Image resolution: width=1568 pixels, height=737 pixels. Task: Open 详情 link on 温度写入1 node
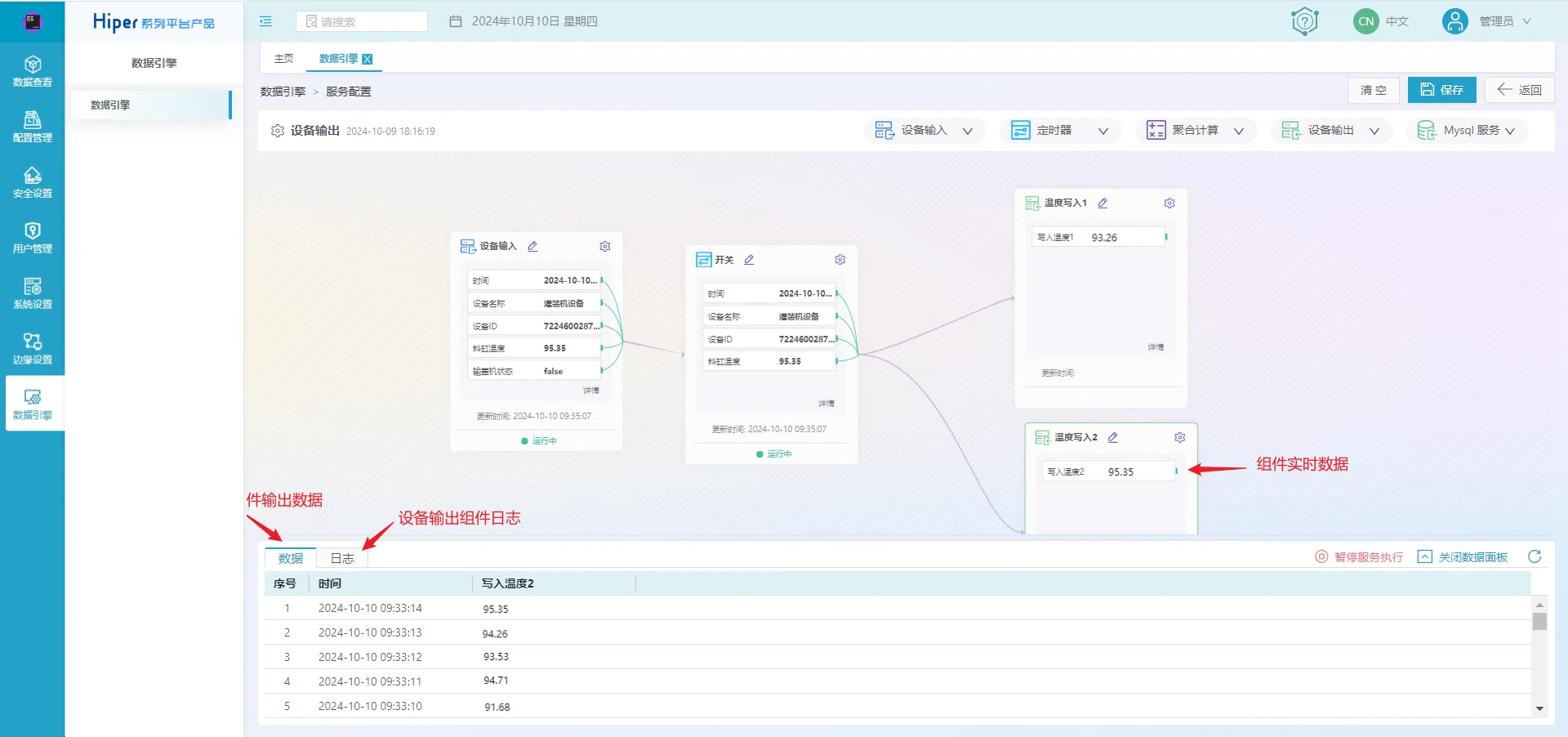point(1156,347)
